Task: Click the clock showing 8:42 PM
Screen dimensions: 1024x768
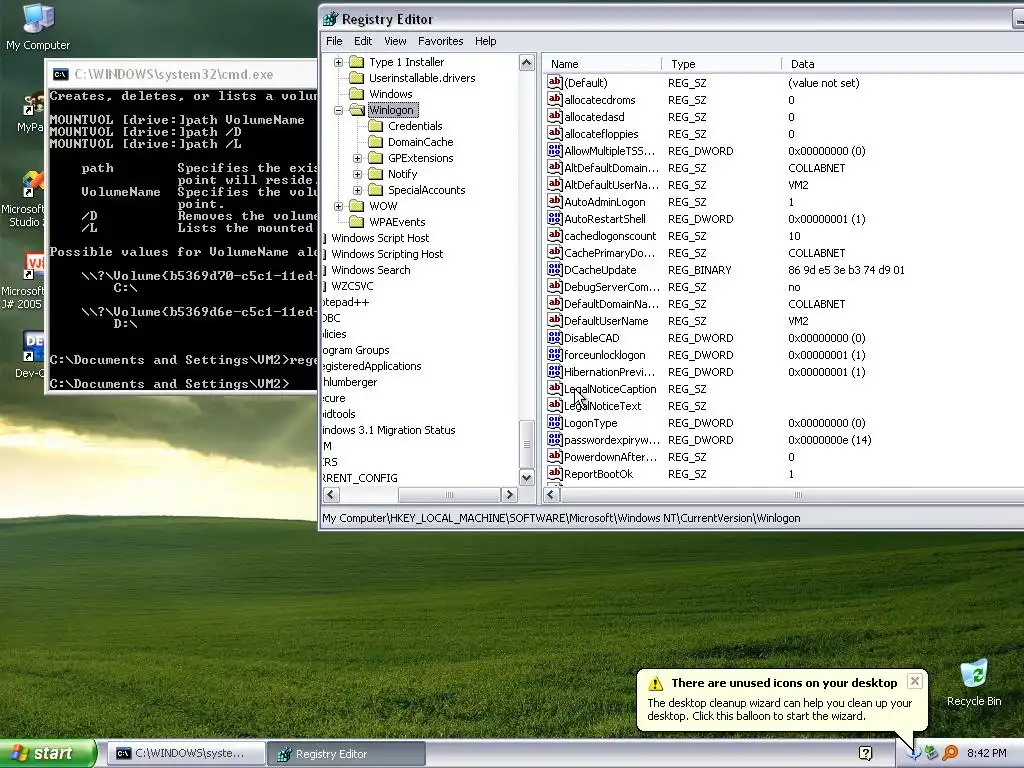Action: 986,753
